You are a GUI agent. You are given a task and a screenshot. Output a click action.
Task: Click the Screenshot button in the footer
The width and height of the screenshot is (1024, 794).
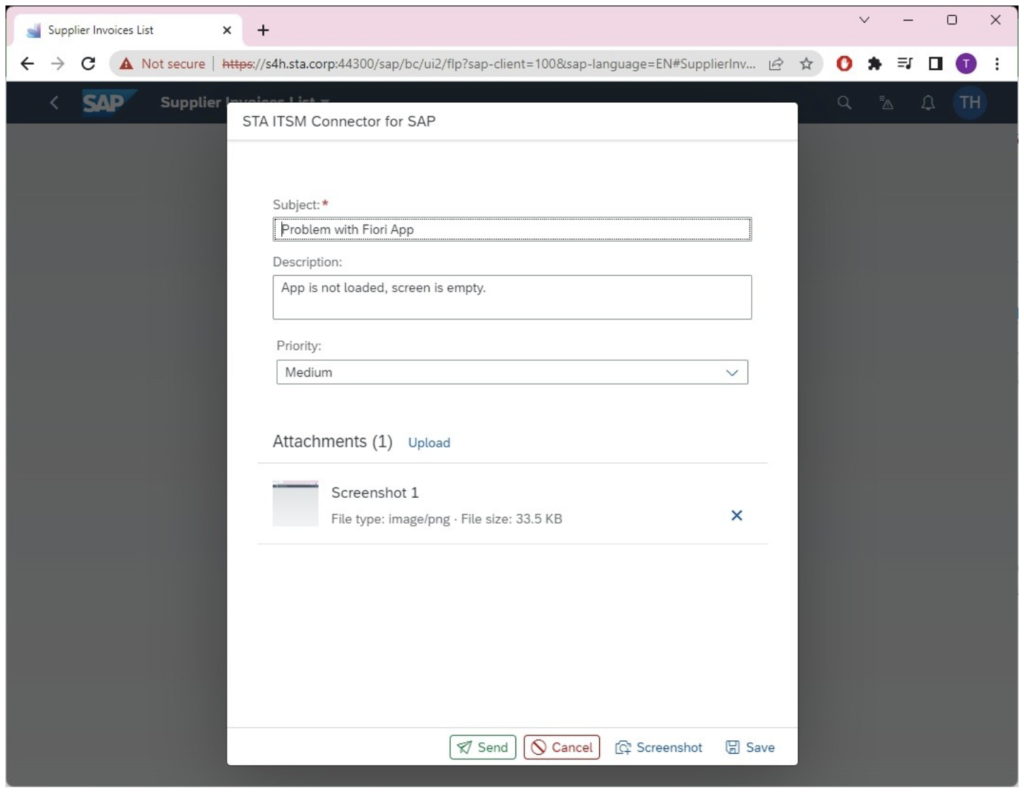(659, 747)
